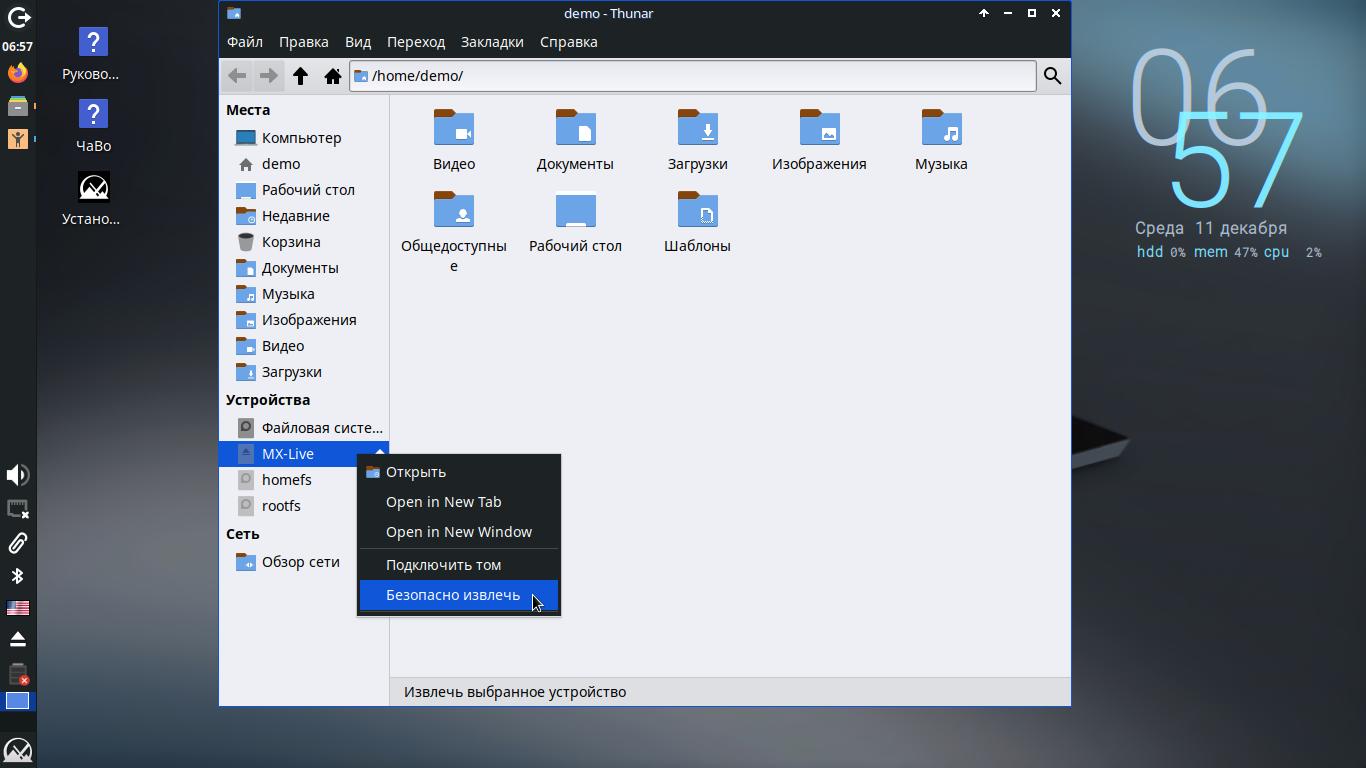Screen dimensions: 1366x768
Task: Open Корзина in the sidebar
Action: [303, 242]
